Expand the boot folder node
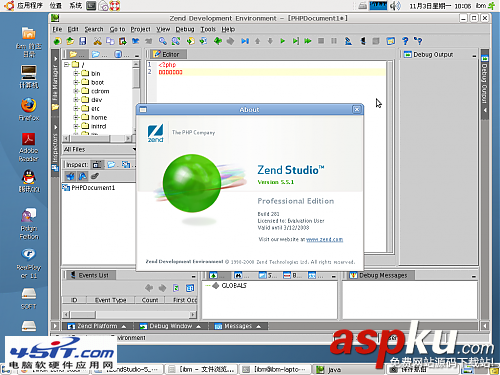 coord(76,82)
